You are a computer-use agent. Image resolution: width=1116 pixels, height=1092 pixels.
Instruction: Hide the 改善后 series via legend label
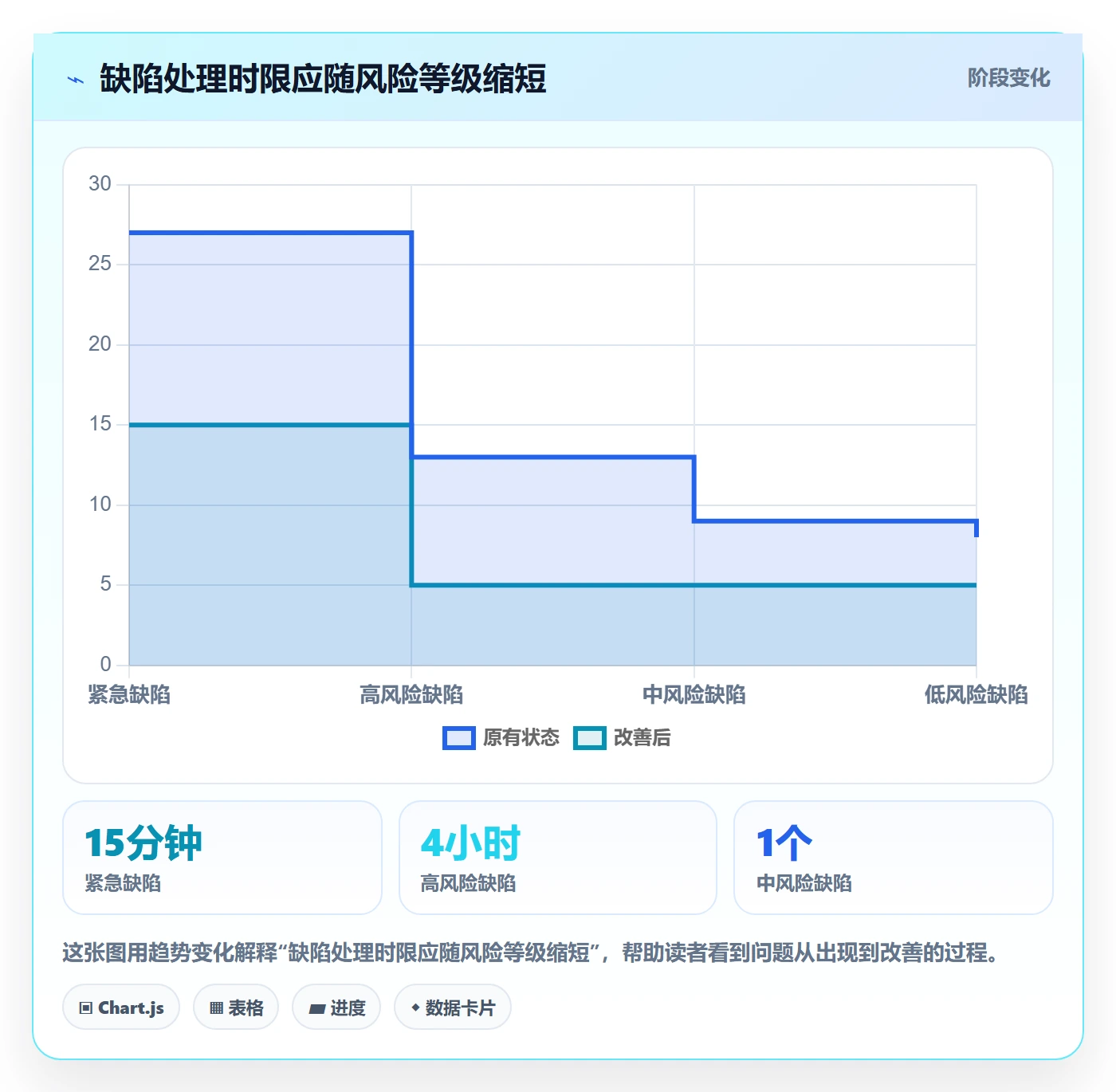642,738
